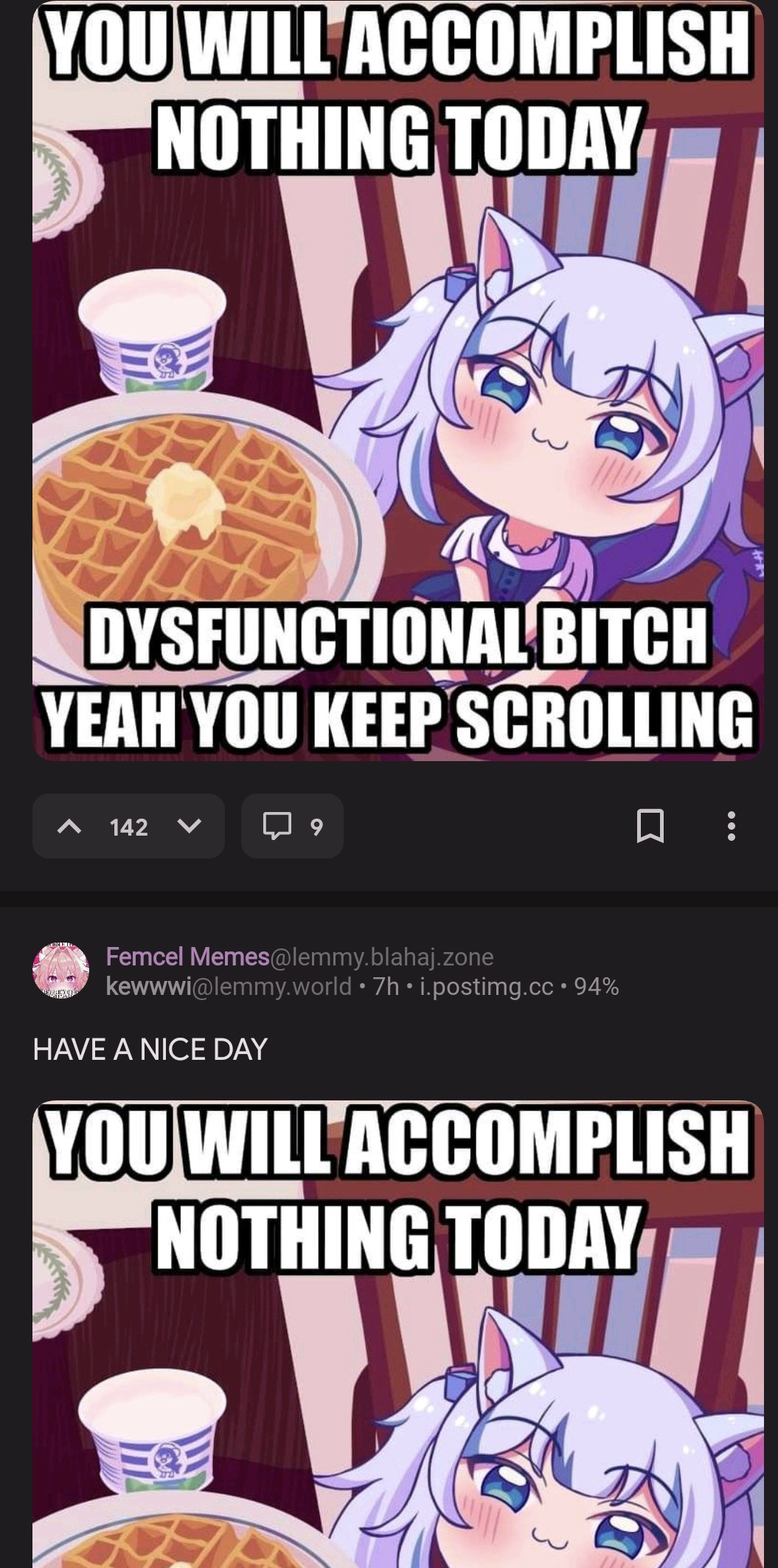Image resolution: width=778 pixels, height=1568 pixels.
Task: Click the 142 vote score count
Action: pyautogui.click(x=129, y=827)
